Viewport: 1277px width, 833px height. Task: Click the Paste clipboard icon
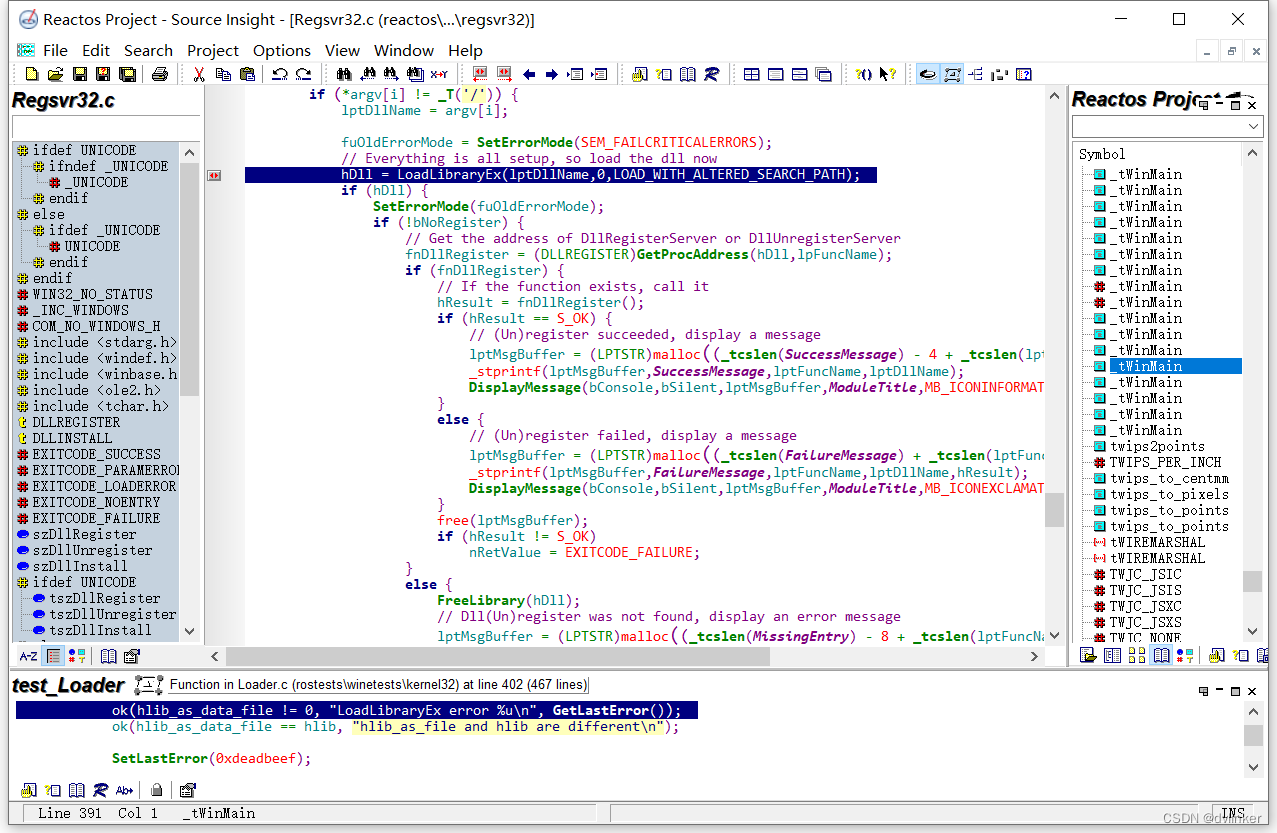(x=246, y=74)
